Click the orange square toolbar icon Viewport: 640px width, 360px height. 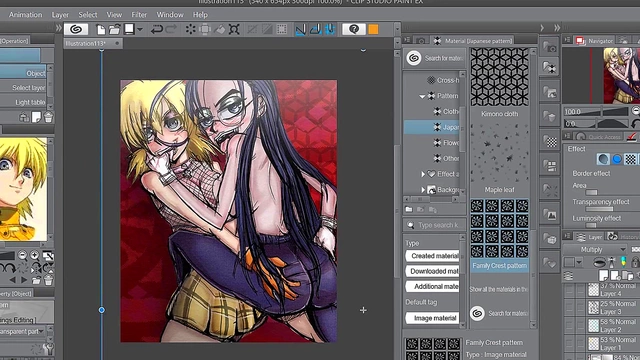pos(373,29)
